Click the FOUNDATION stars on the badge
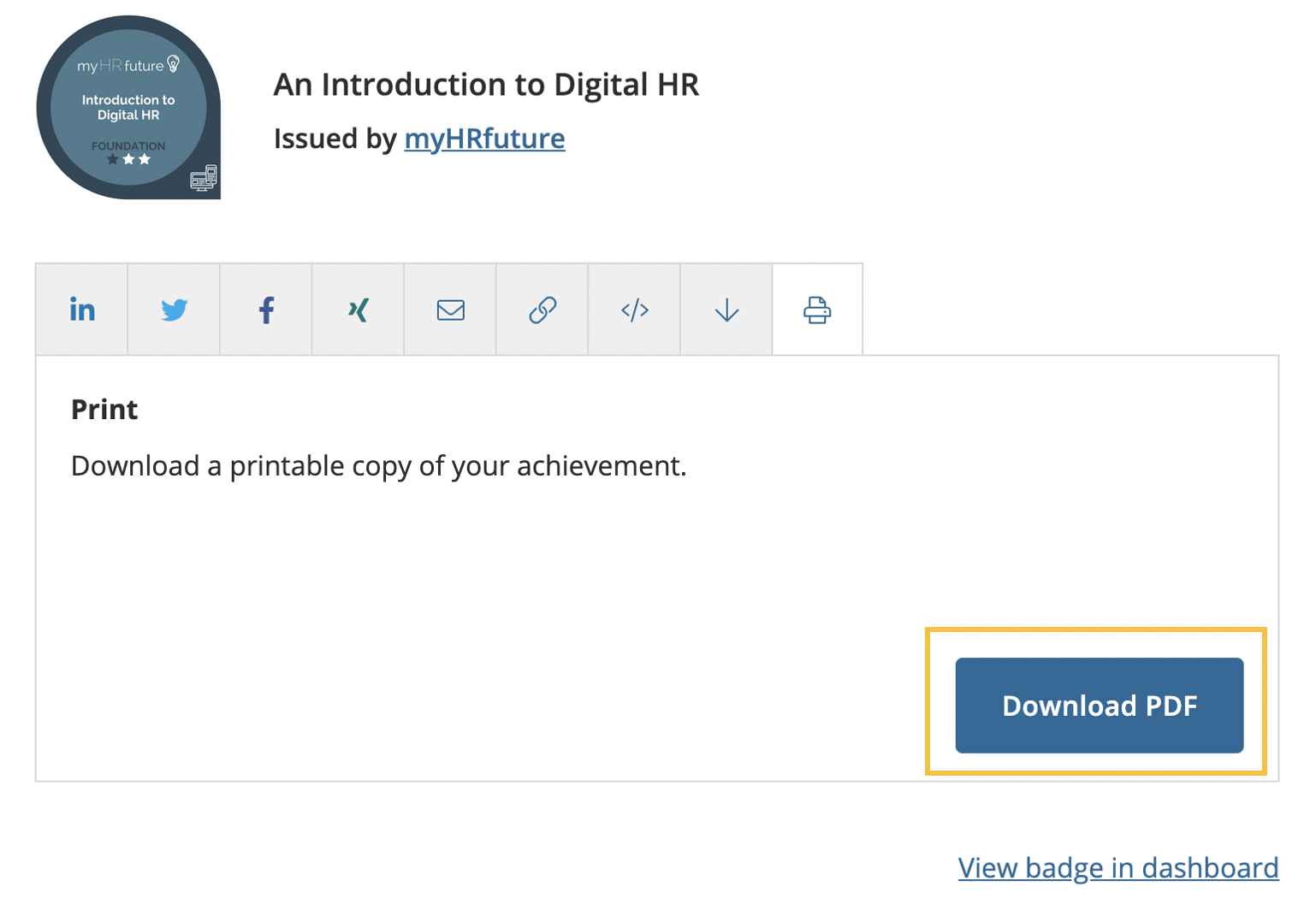This screenshot has width=1316, height=898. [128, 159]
